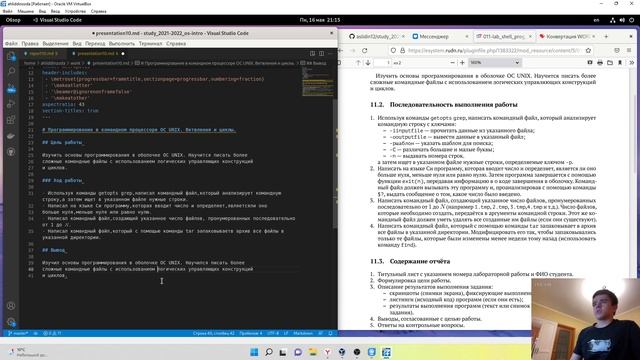Open the Обзор activities button in GNOME top bar
This screenshot has width=640, height=360.
pyautogui.click(x=13, y=20)
